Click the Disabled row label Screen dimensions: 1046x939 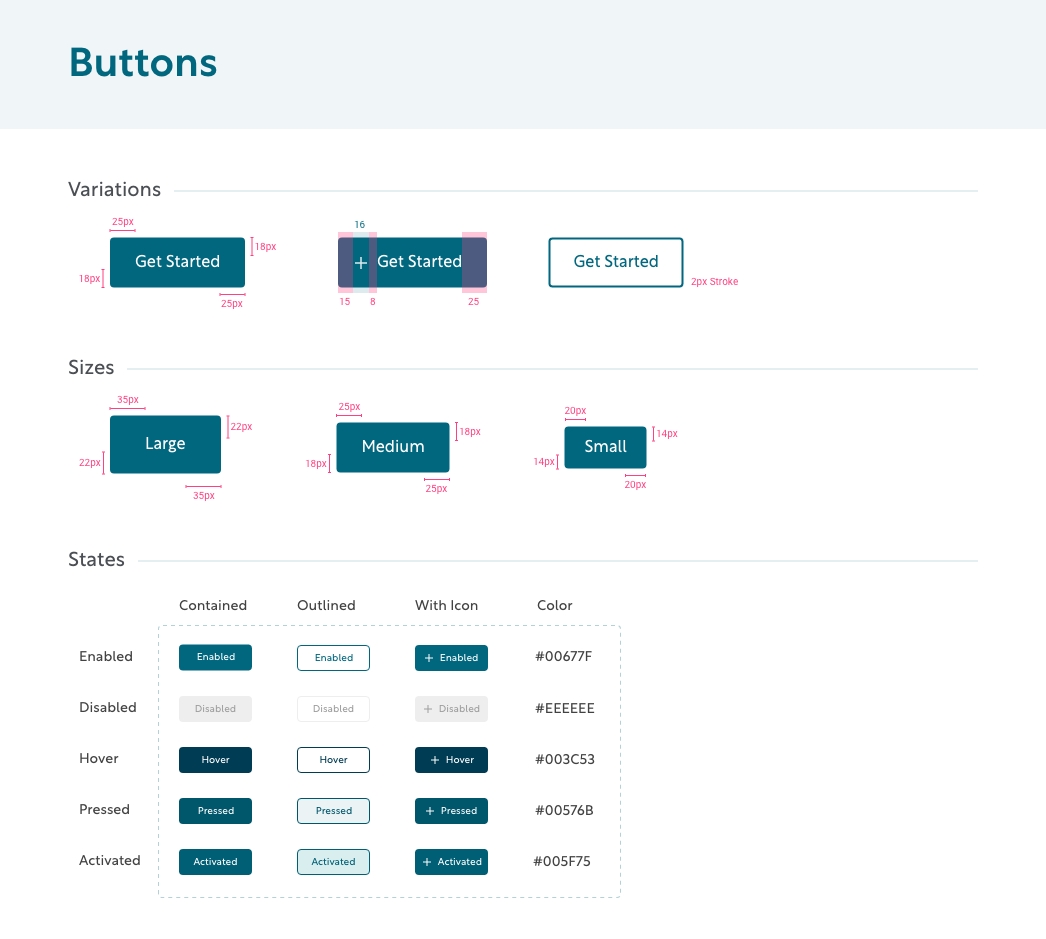pos(107,707)
